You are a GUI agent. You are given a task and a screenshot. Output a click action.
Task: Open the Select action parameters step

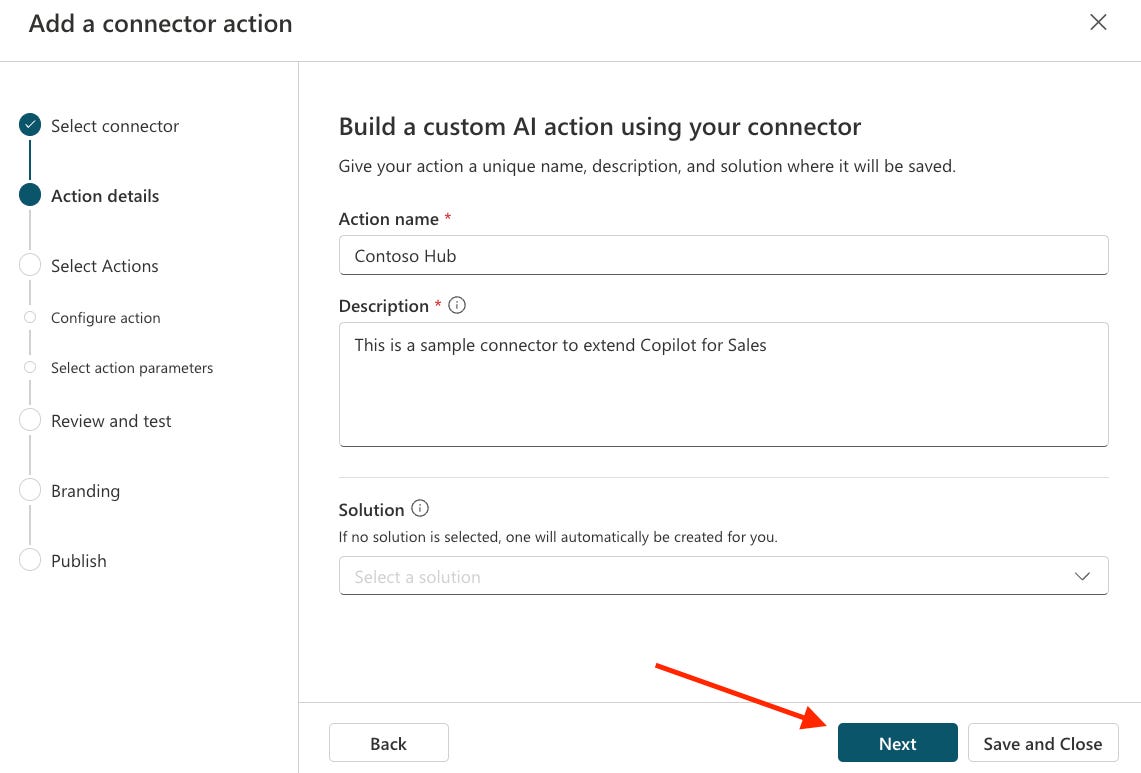click(x=132, y=368)
